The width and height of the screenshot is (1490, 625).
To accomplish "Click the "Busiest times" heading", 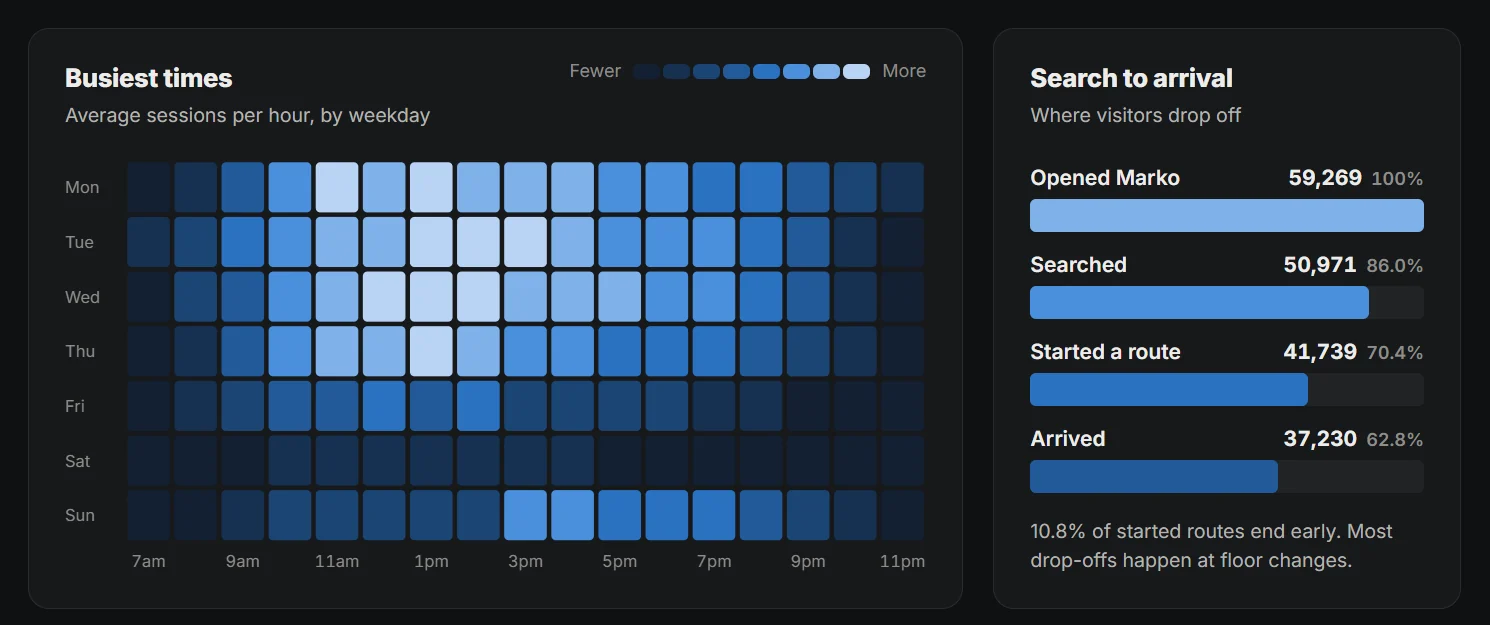I will pos(148,78).
